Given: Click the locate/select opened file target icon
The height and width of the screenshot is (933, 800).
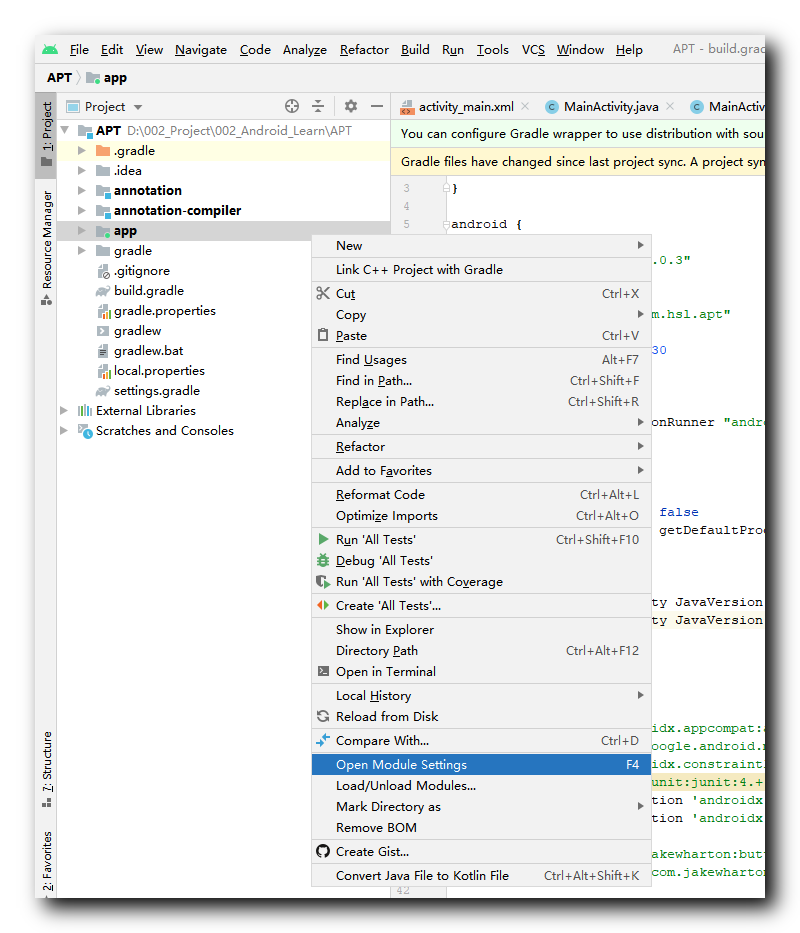Looking at the screenshot, I should click(x=292, y=107).
